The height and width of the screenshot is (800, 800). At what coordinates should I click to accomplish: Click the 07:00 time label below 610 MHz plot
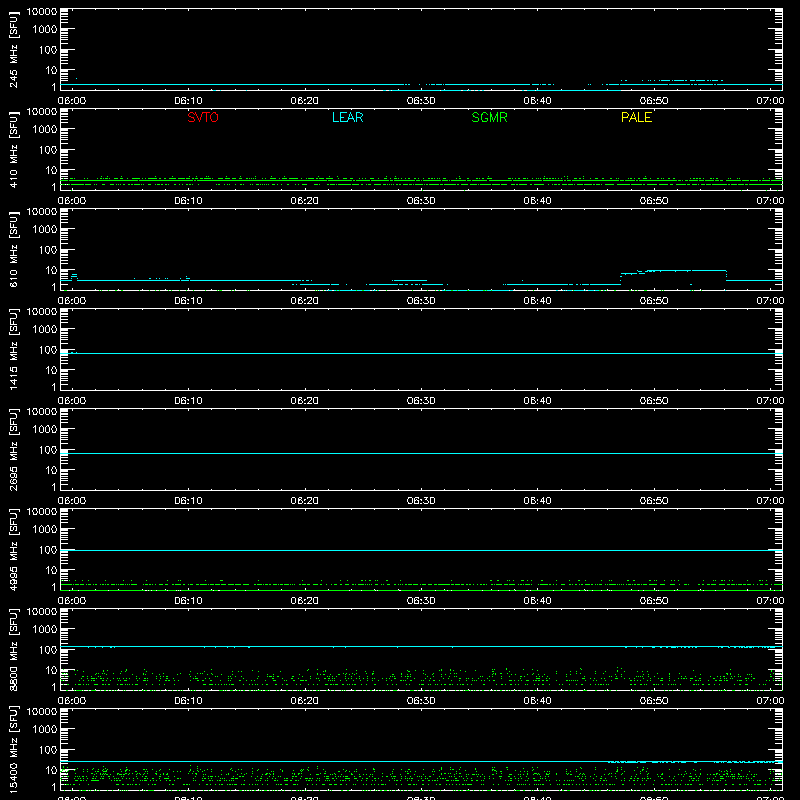[x=770, y=301]
